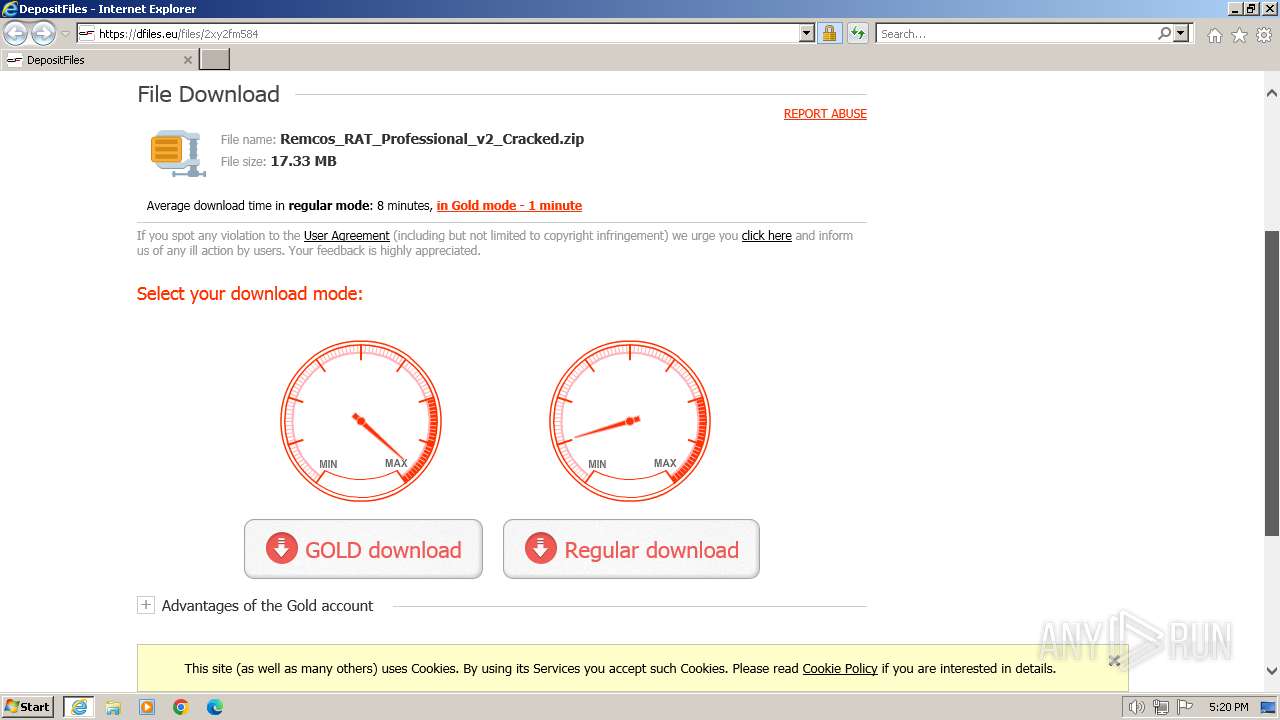Click the security lock icon
Screen dimensions: 1280x720
point(829,33)
